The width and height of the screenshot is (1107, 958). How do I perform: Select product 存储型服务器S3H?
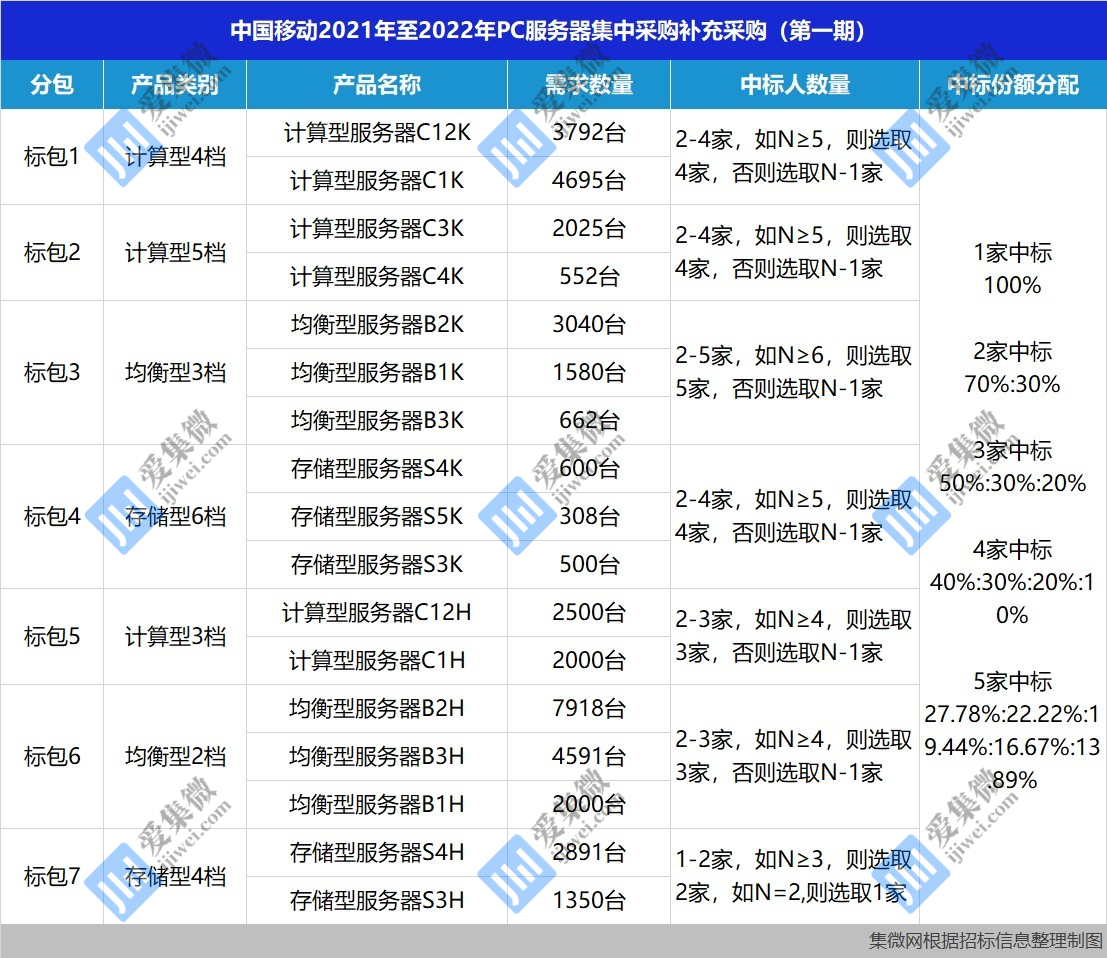pyautogui.click(x=377, y=900)
